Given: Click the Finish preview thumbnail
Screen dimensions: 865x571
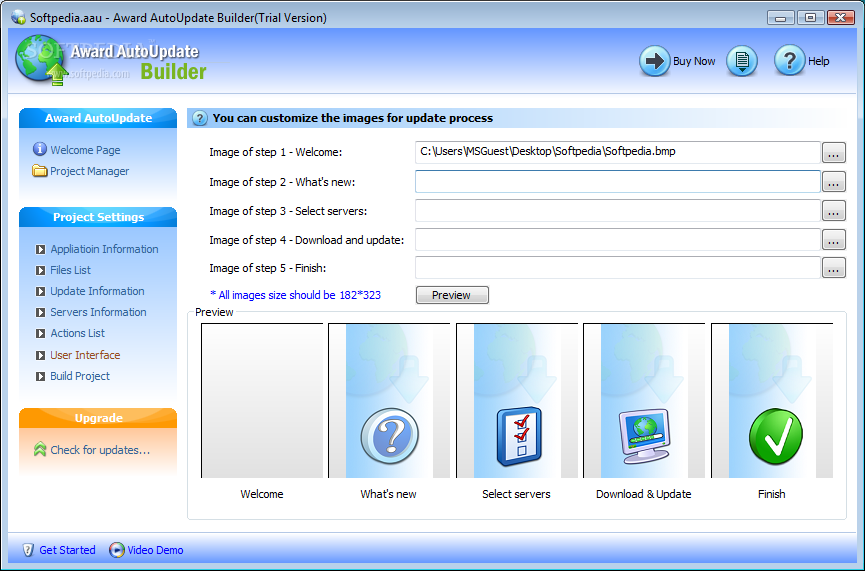Looking at the screenshot, I should point(772,401).
